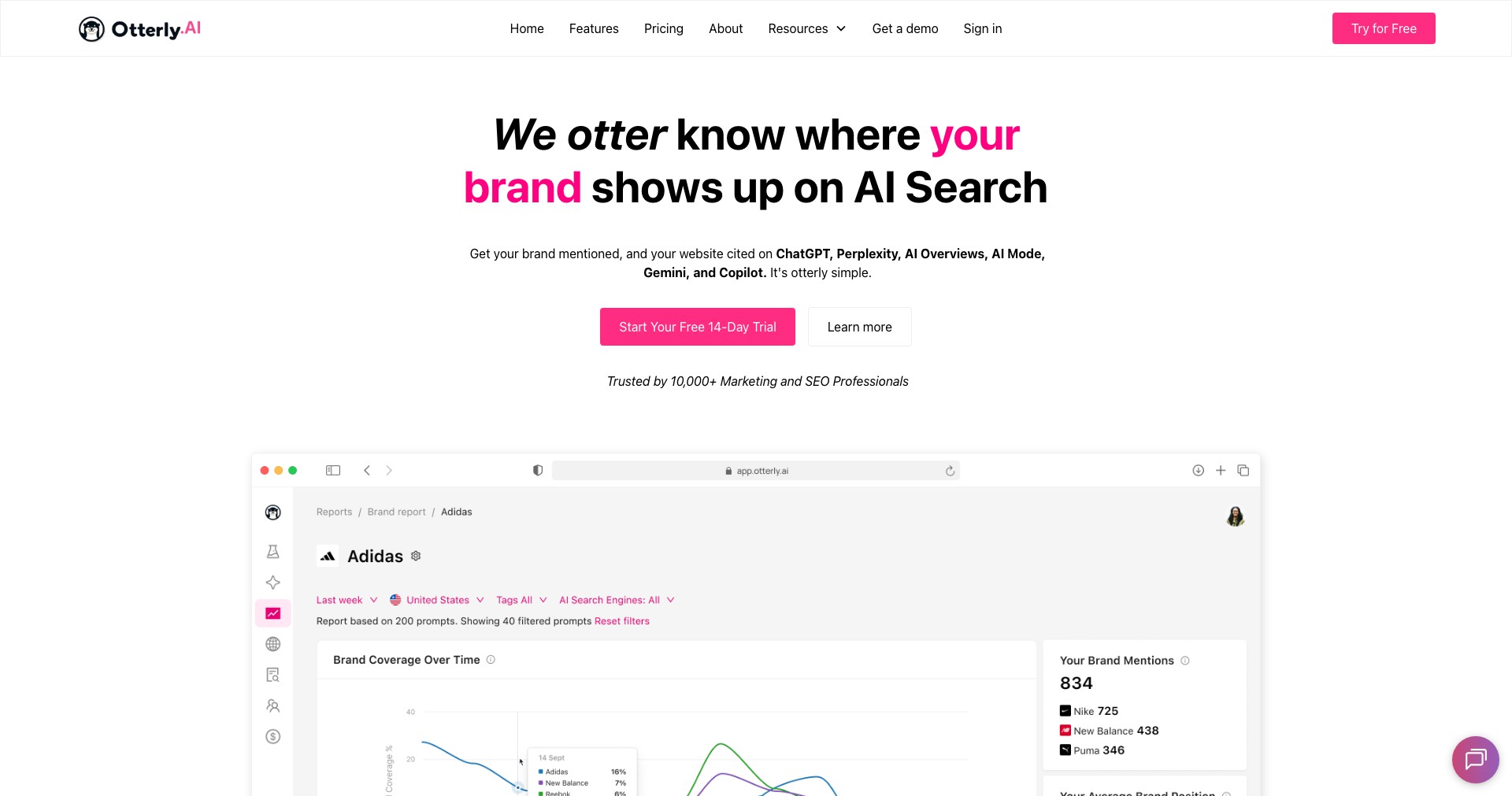Click the Try for Free button
The image size is (1512, 796).
1384,28
